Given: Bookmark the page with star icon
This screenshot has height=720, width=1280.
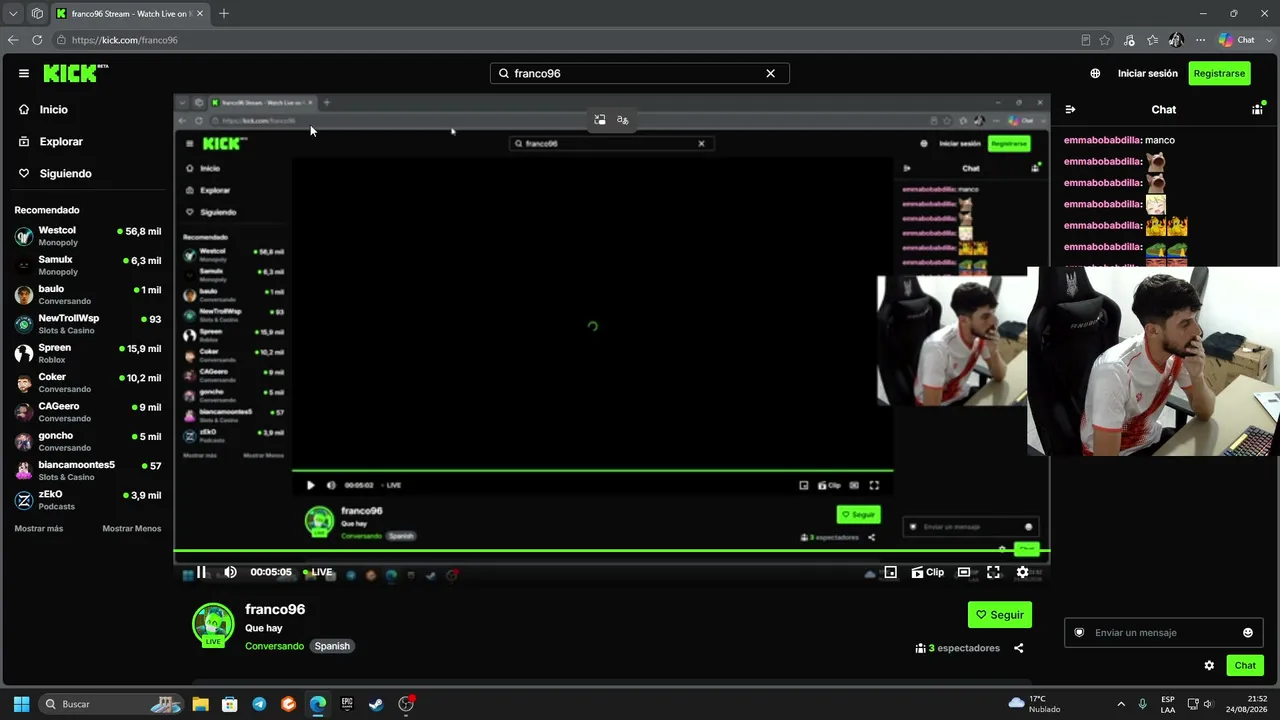Looking at the screenshot, I should 1105,40.
